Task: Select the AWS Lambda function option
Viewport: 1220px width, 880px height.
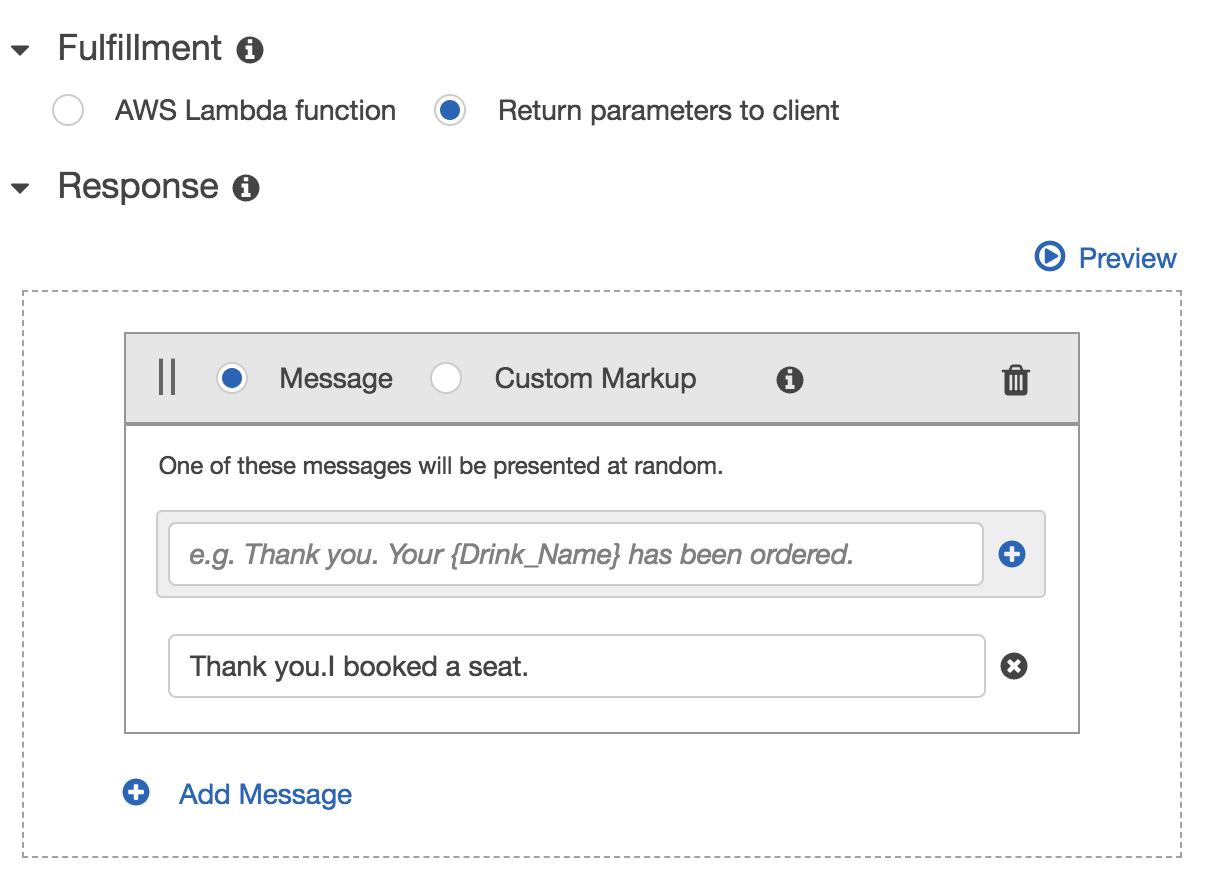Action: tap(68, 110)
